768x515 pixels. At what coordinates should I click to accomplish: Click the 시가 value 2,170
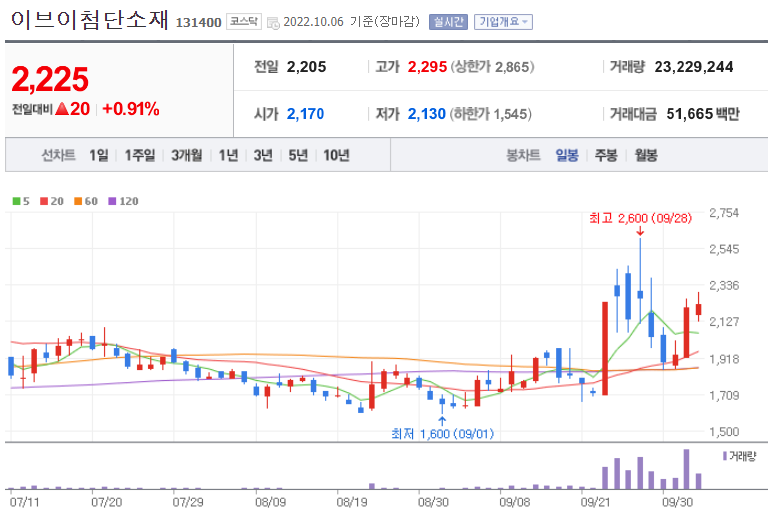pyautogui.click(x=305, y=114)
